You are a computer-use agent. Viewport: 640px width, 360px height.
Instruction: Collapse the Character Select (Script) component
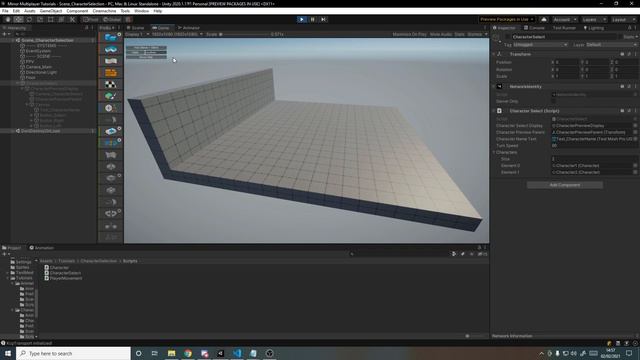[x=493, y=111]
